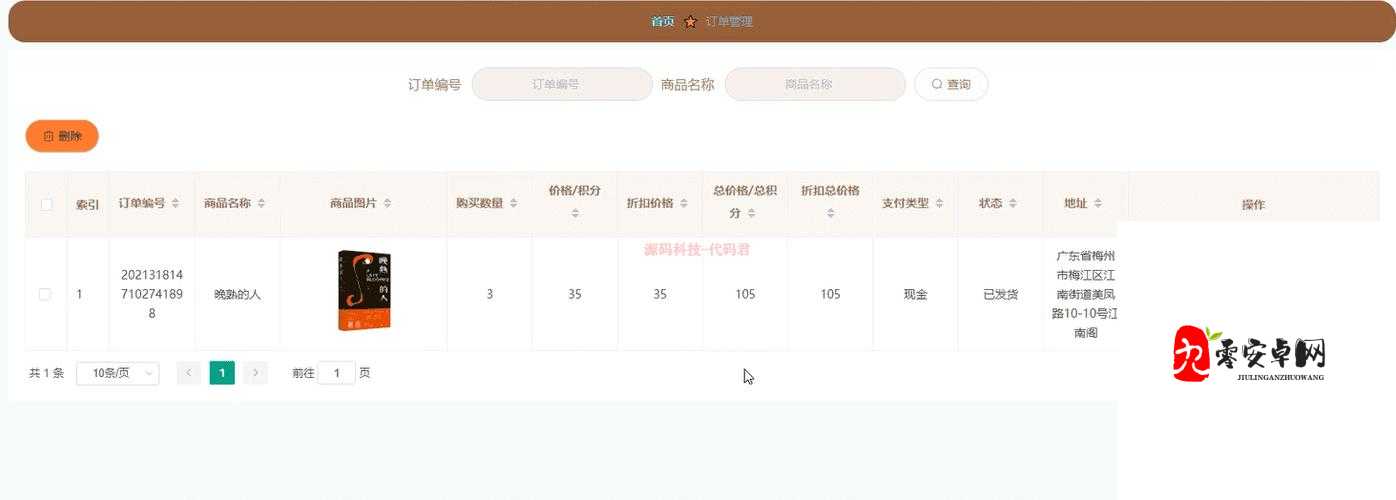The height and width of the screenshot is (500, 1396).
Task: Go to 首页 breadcrumb link
Action: 662,21
